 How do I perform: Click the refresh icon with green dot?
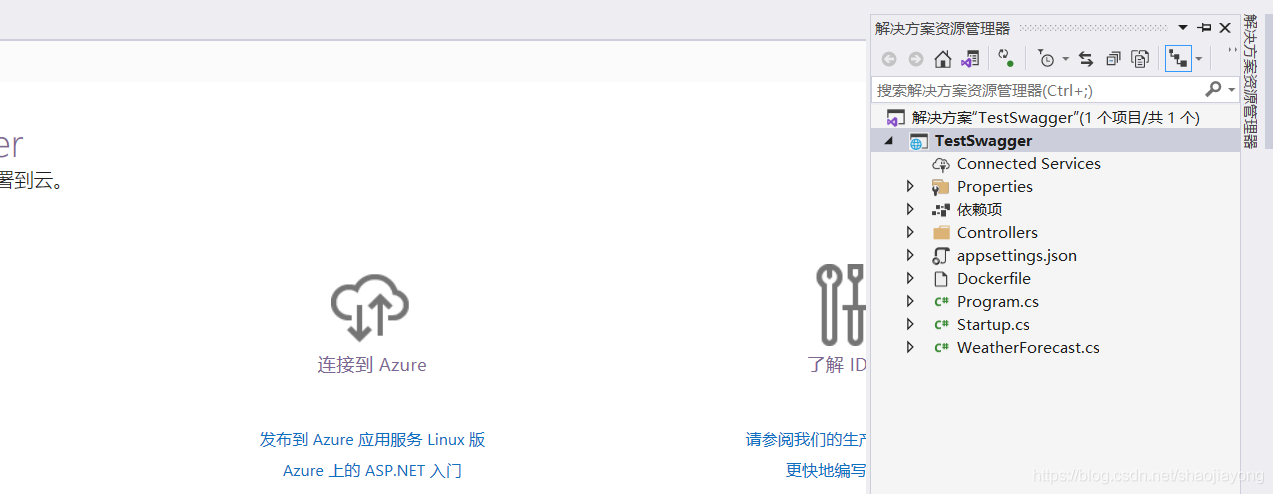pyautogui.click(x=1006, y=58)
